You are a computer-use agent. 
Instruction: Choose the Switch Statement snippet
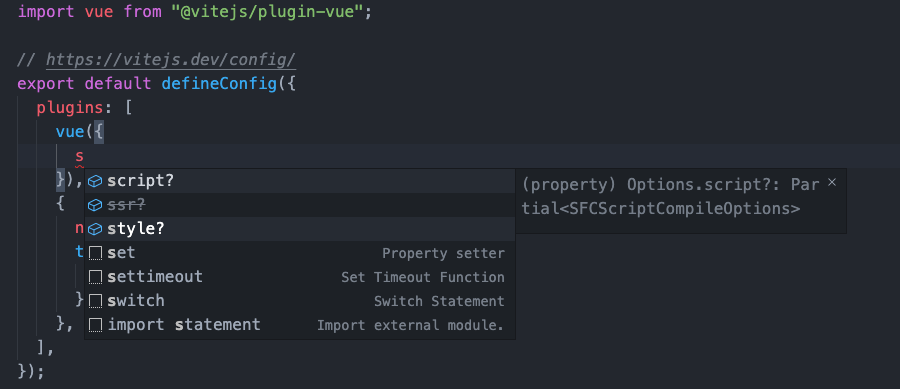tap(300, 301)
